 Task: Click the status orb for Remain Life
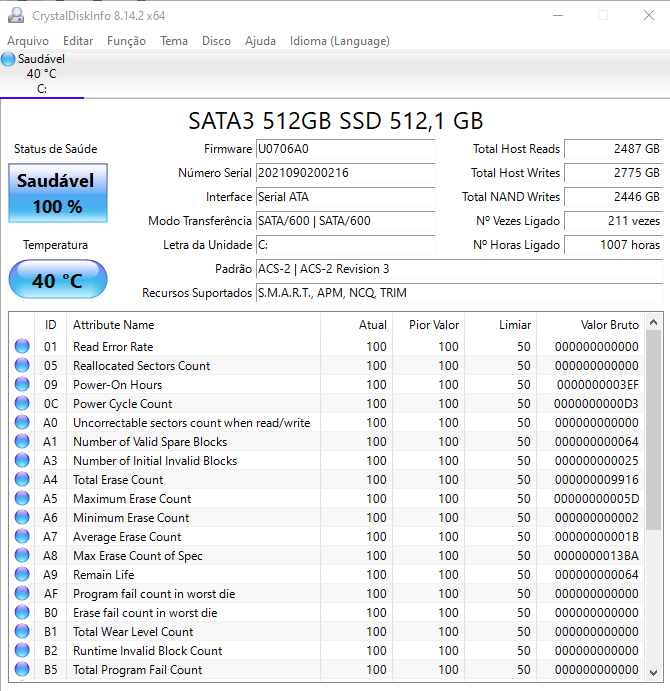click(x=22, y=574)
